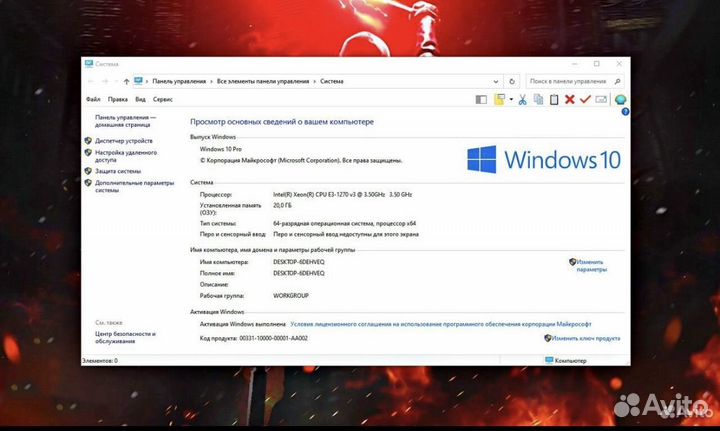This screenshot has height=431, width=720.
Task: Click the refresh button by address bar
Action: (x=513, y=80)
